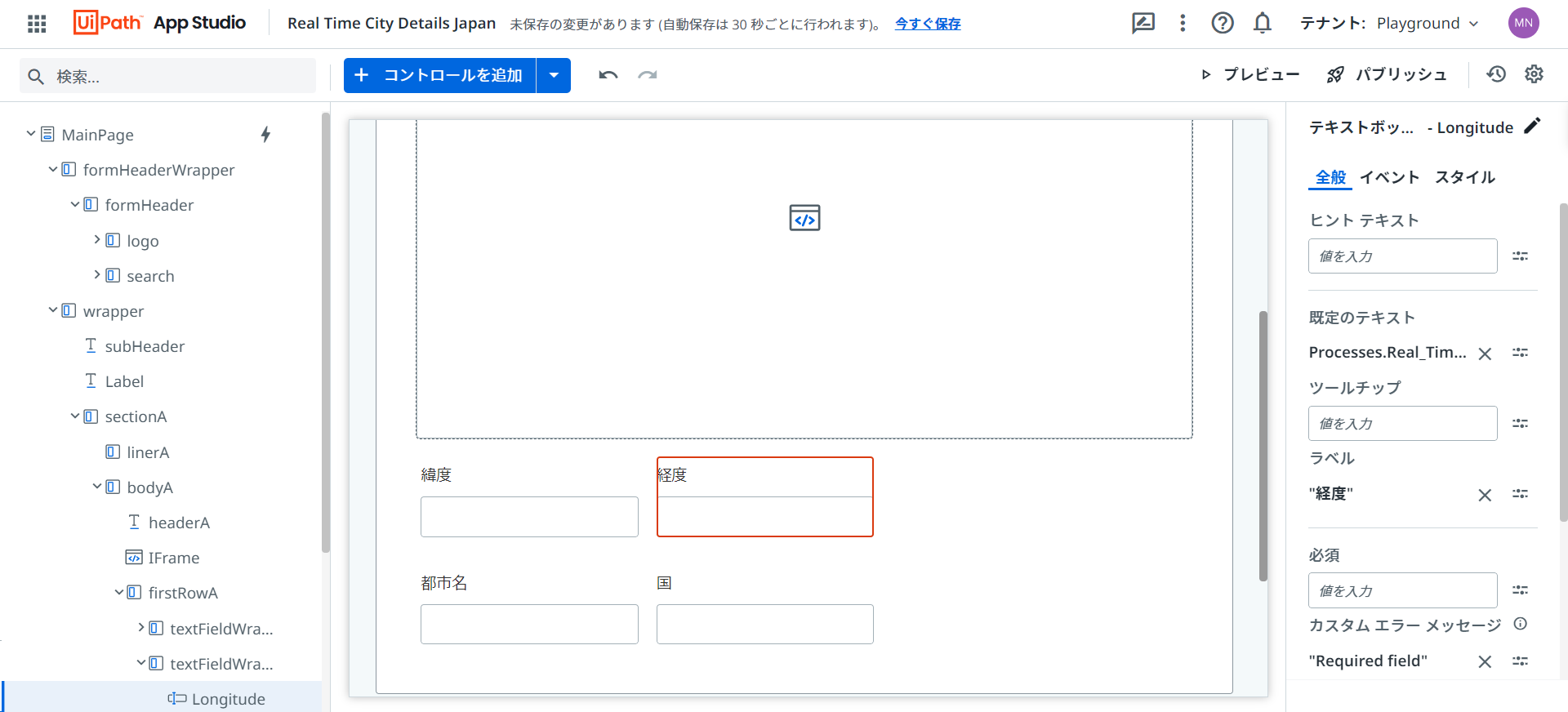Collapse the wrapper node
The width and height of the screenshot is (1568, 712).
point(52,310)
